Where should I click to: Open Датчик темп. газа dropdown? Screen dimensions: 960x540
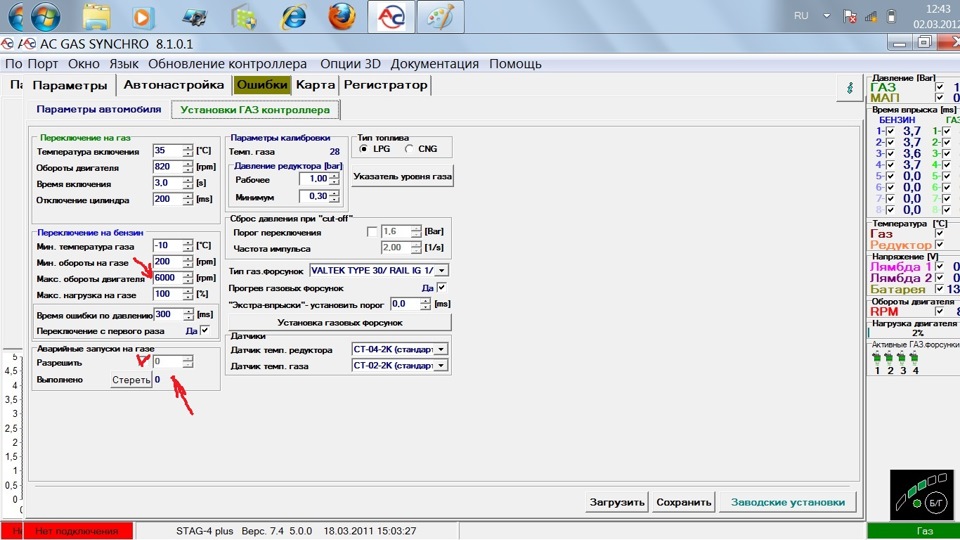[x=441, y=366]
